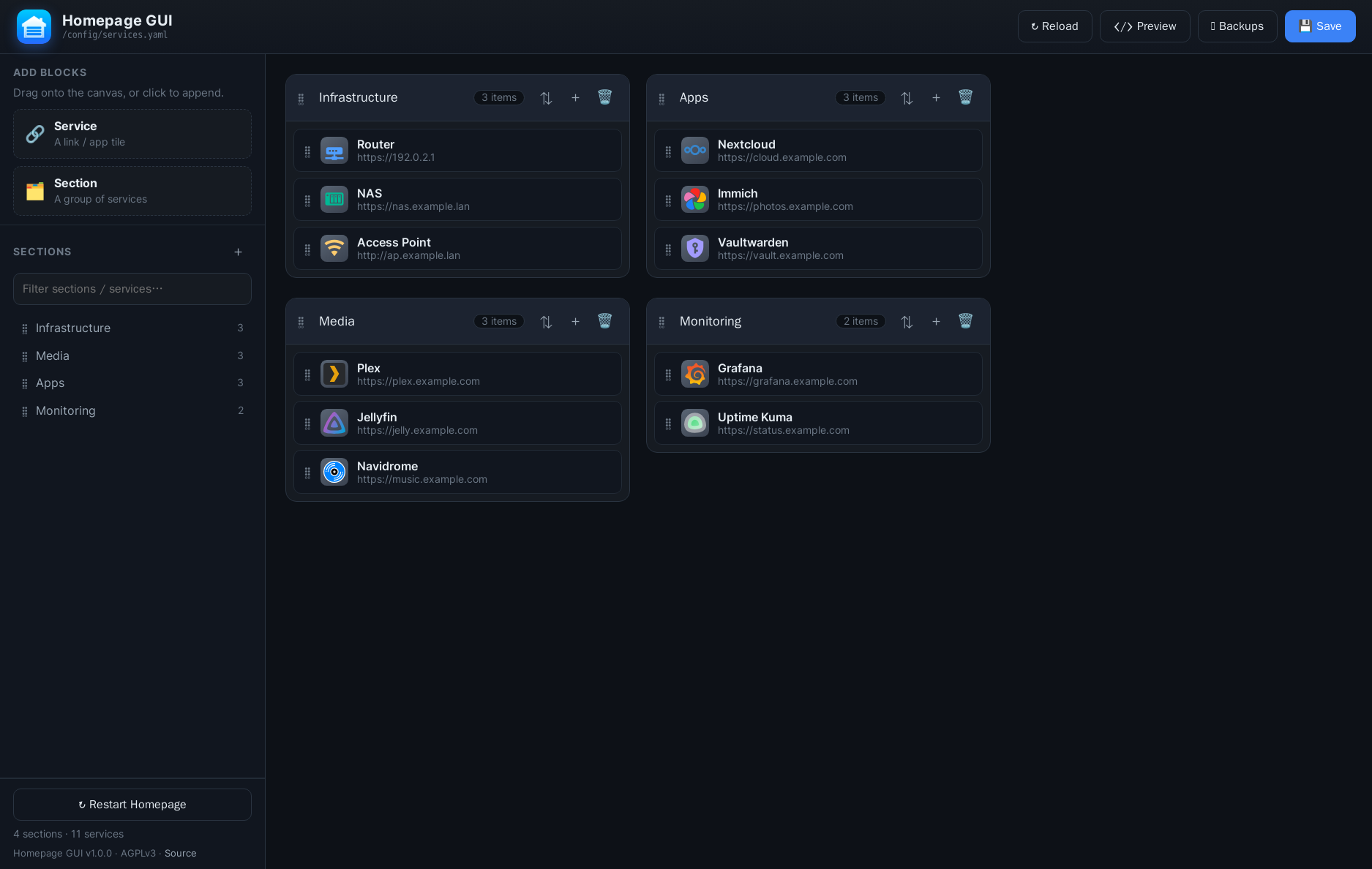Screen dimensions: 1372x869
Task: Add a service to Monitoring section
Action: click(x=936, y=321)
